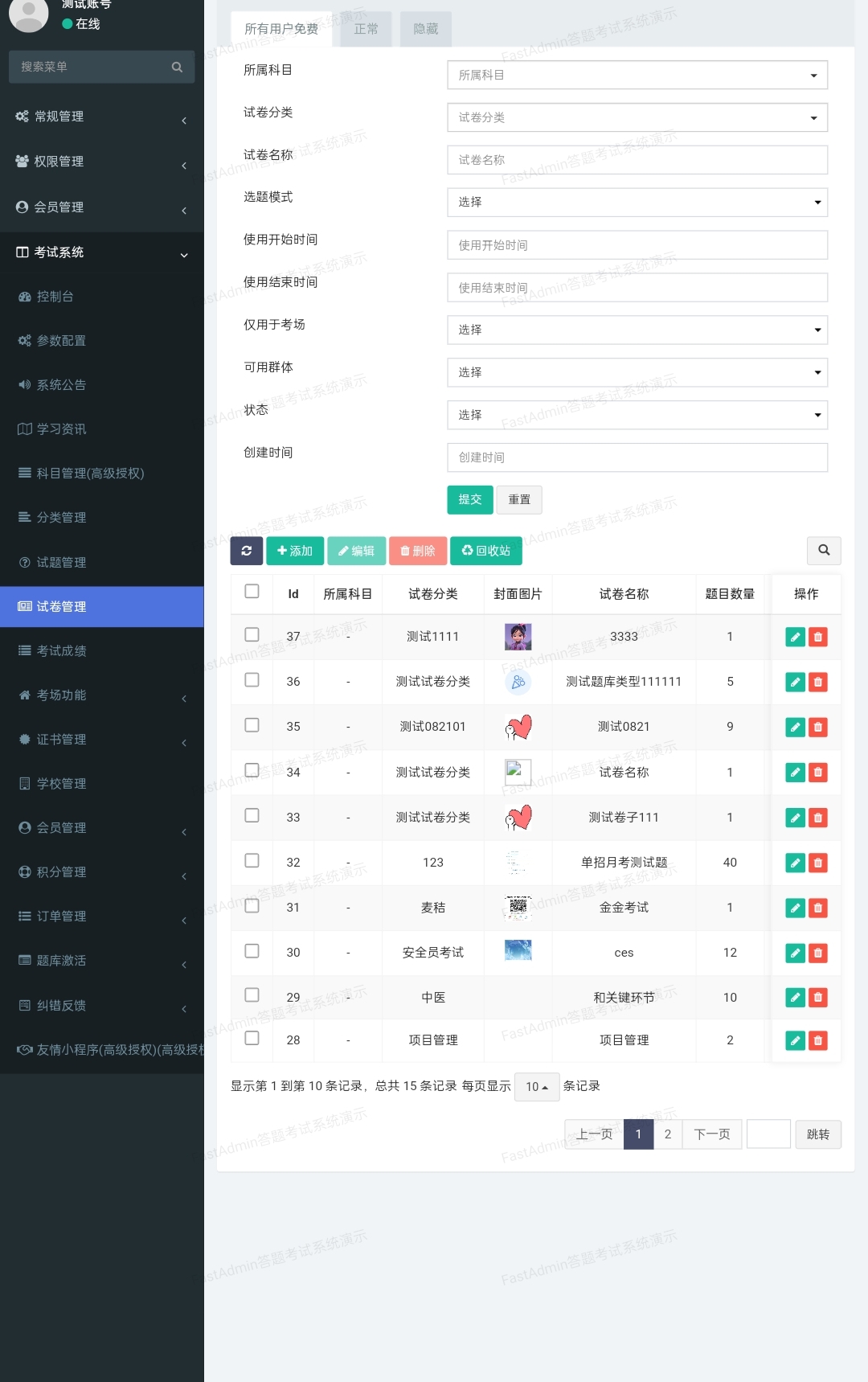The width and height of the screenshot is (868, 1382).
Task: Edit row 33 with green pencil icon
Action: tap(795, 818)
